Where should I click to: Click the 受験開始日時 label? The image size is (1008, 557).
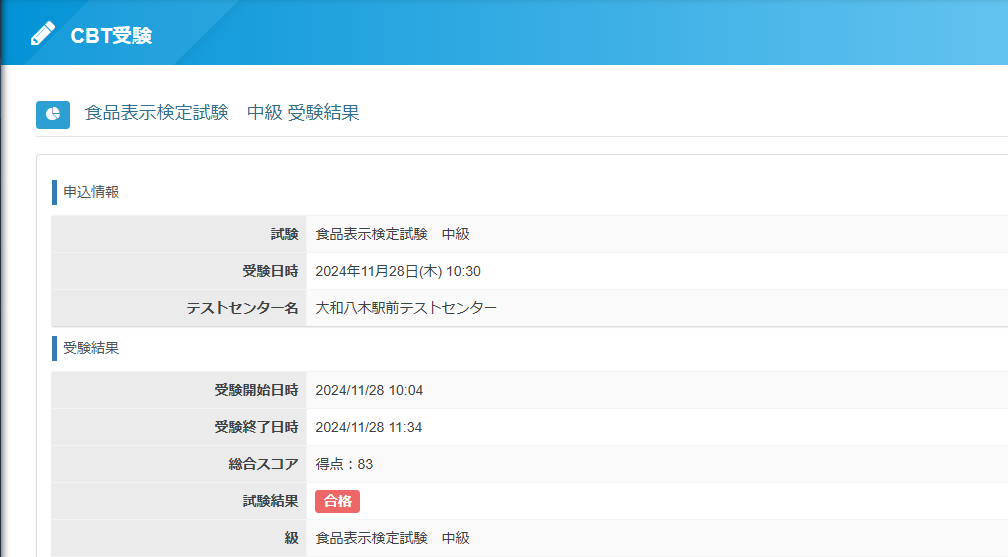(256, 390)
